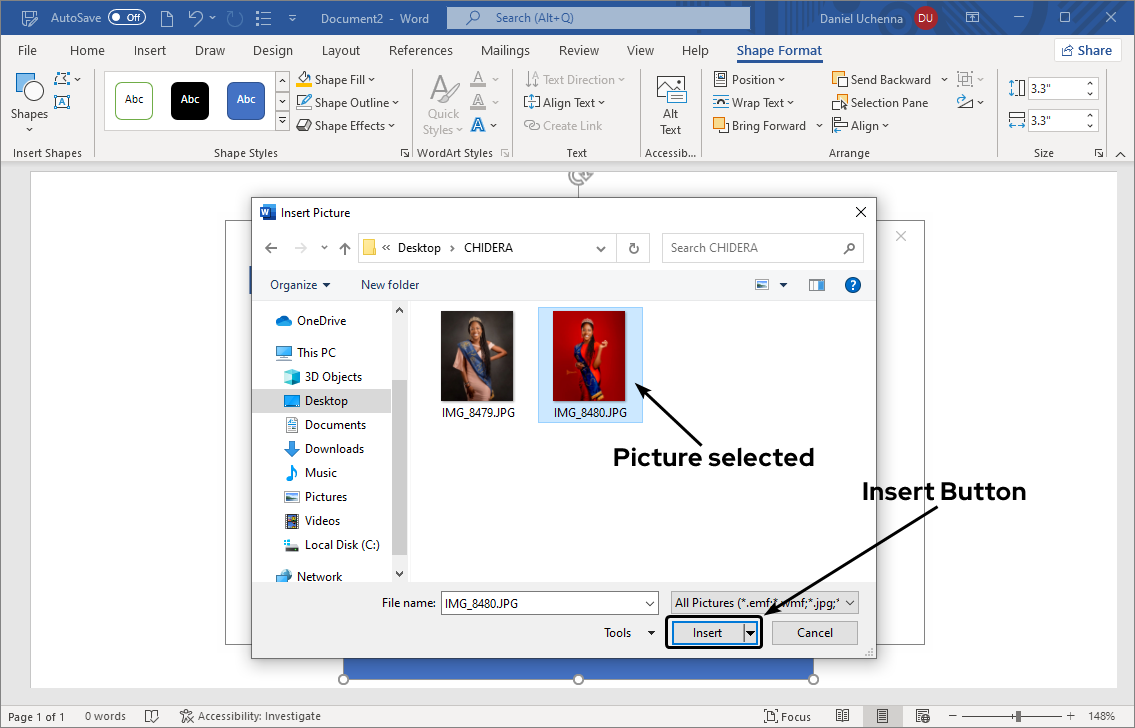Go up one folder level with up arrow

pos(345,248)
